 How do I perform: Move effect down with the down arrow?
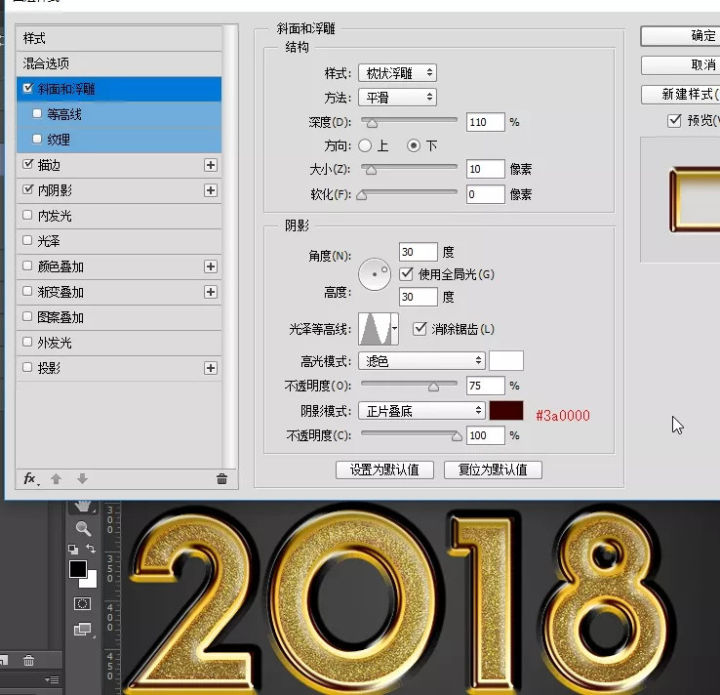tap(82, 479)
